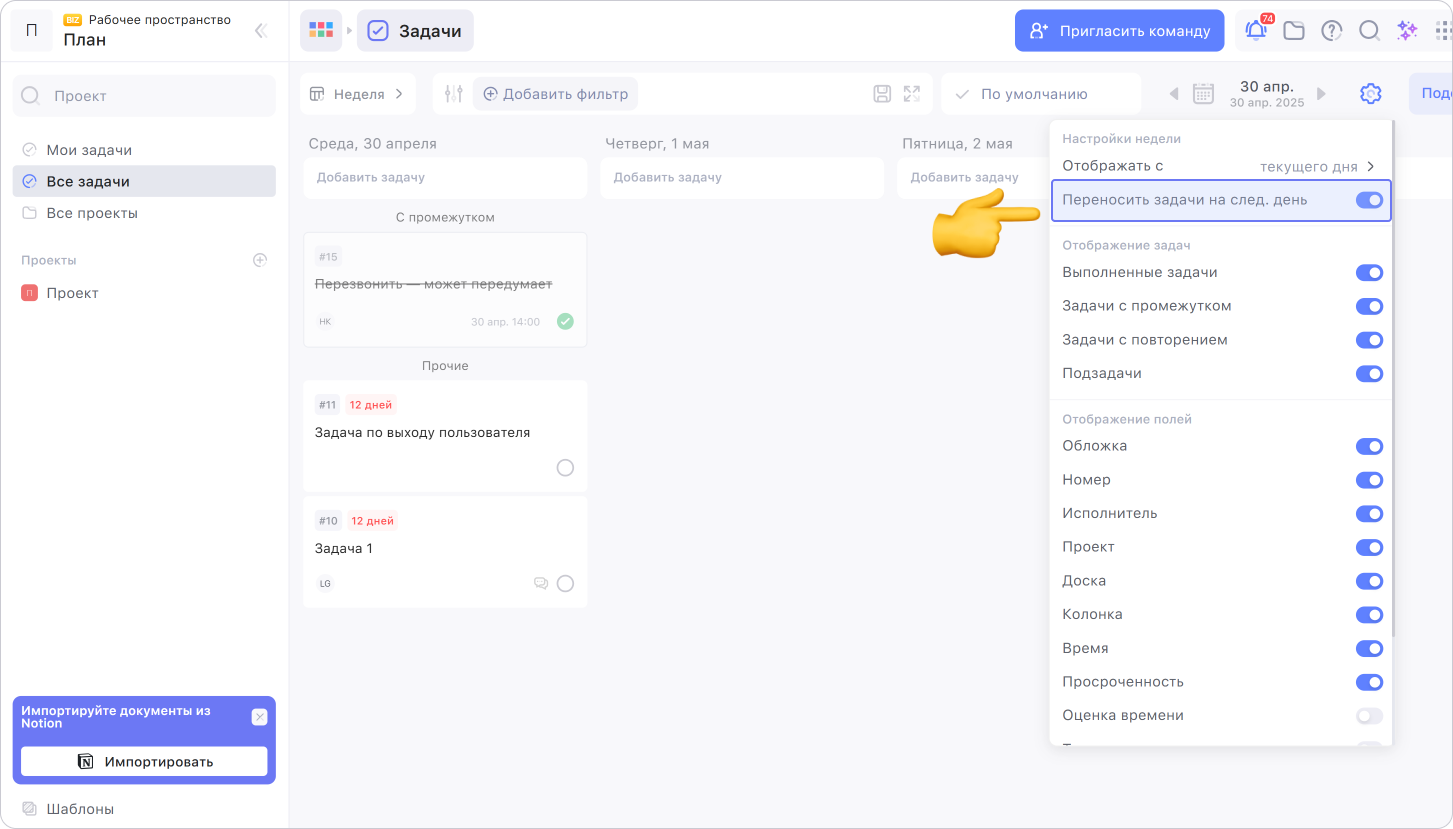Open 'Все проекты' in sidebar
This screenshot has height=829, width=1453.
pos(92,213)
